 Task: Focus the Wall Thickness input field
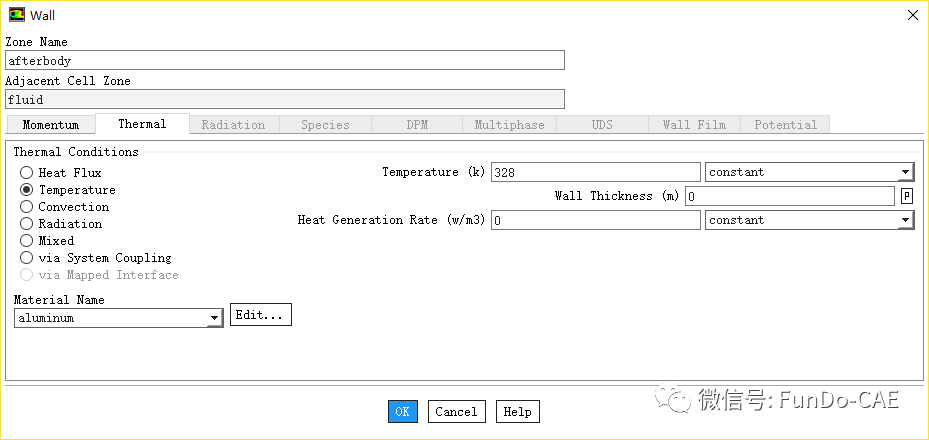pos(789,196)
